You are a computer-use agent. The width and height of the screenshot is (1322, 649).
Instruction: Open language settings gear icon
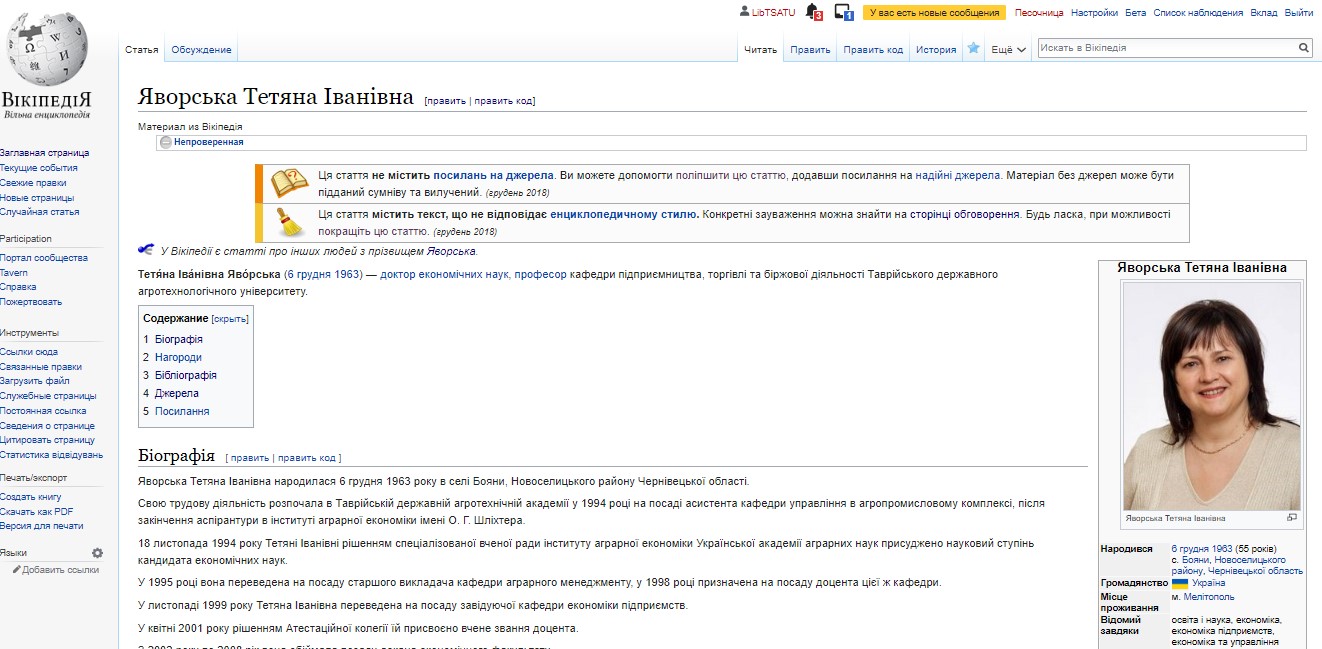click(97, 553)
